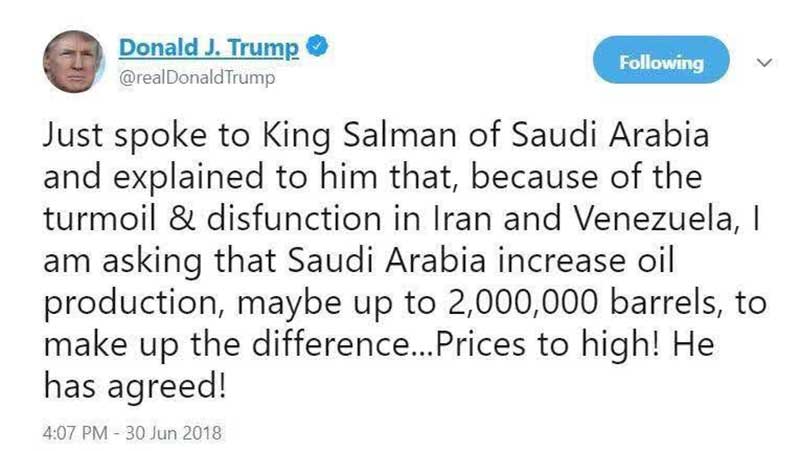800x451 pixels.
Task: Open the 4:07 PM - 30 Jun 2018 timestamp
Action: (131, 433)
